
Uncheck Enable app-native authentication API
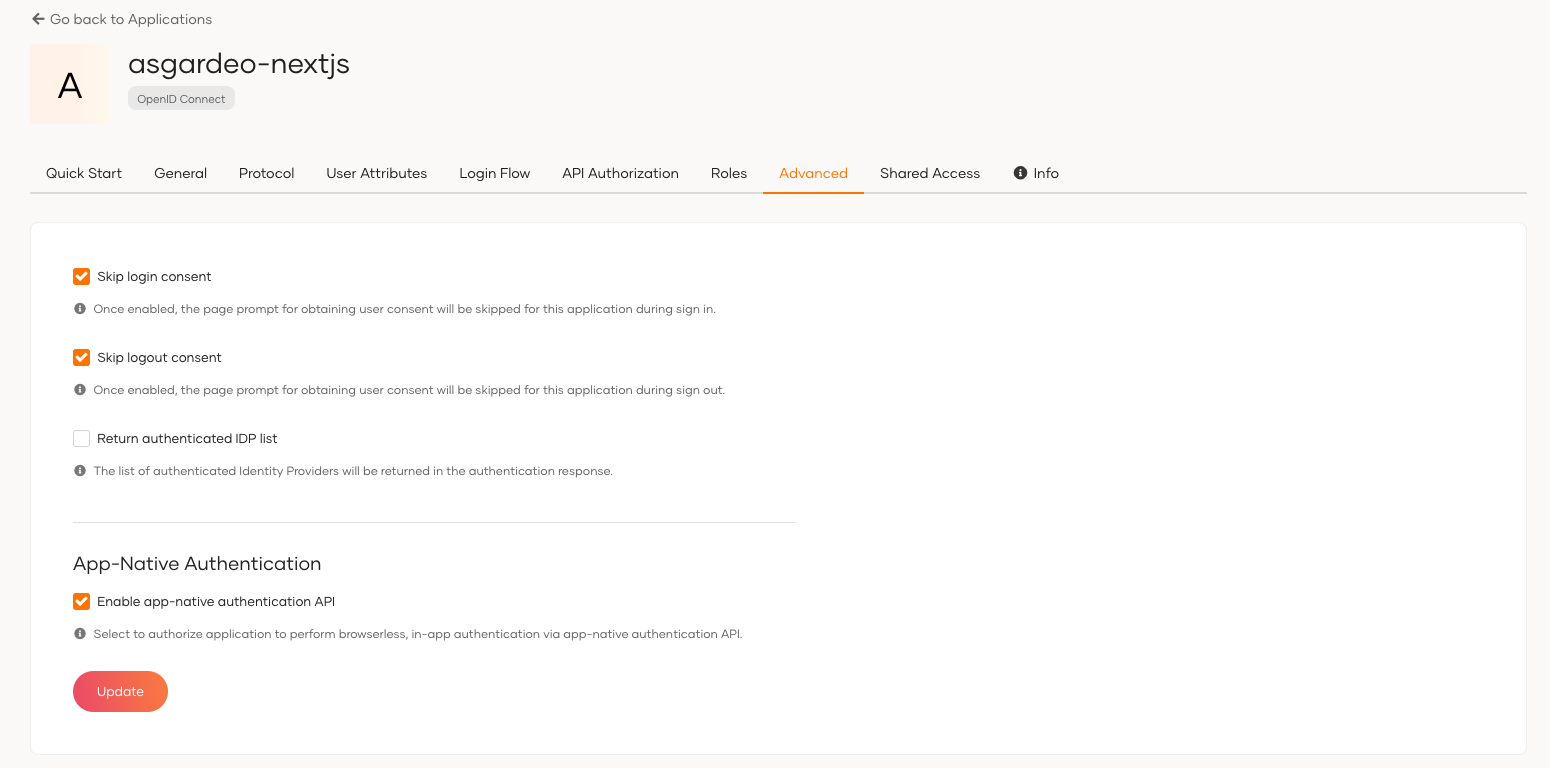pos(81,601)
